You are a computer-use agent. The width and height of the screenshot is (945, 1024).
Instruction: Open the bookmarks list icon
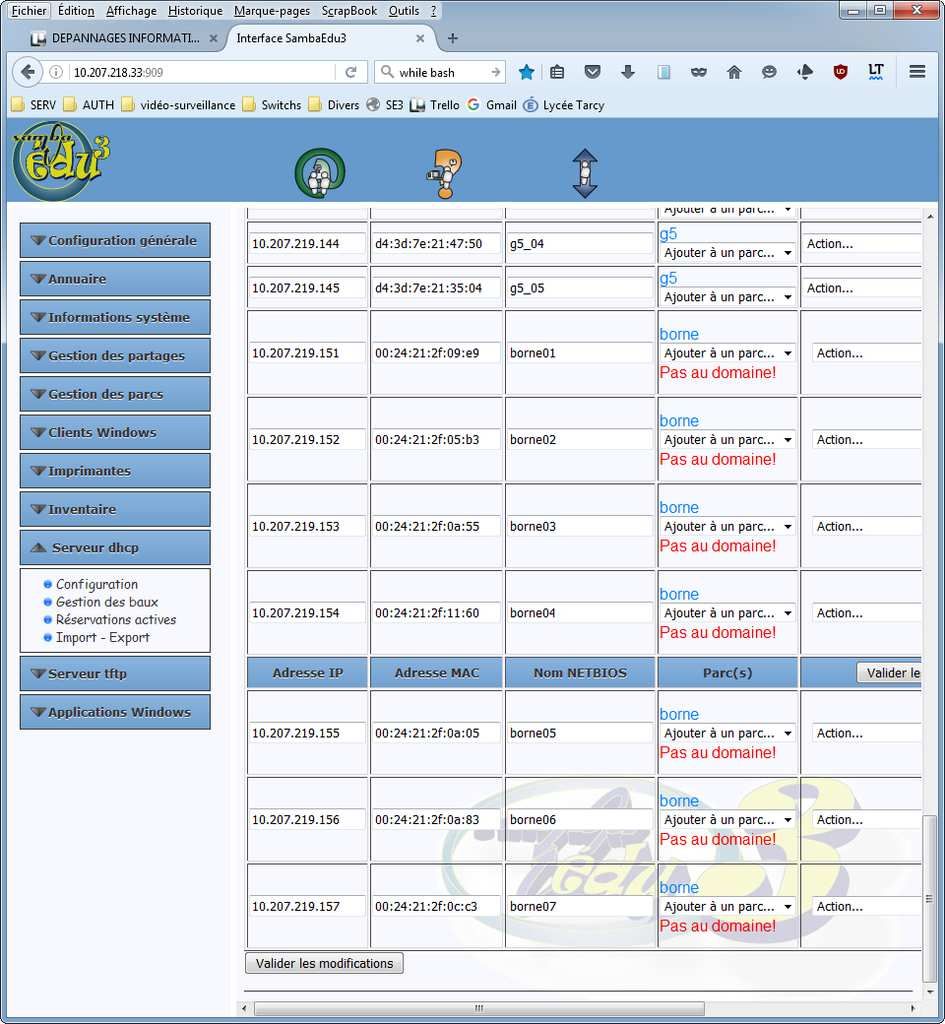[x=557, y=72]
